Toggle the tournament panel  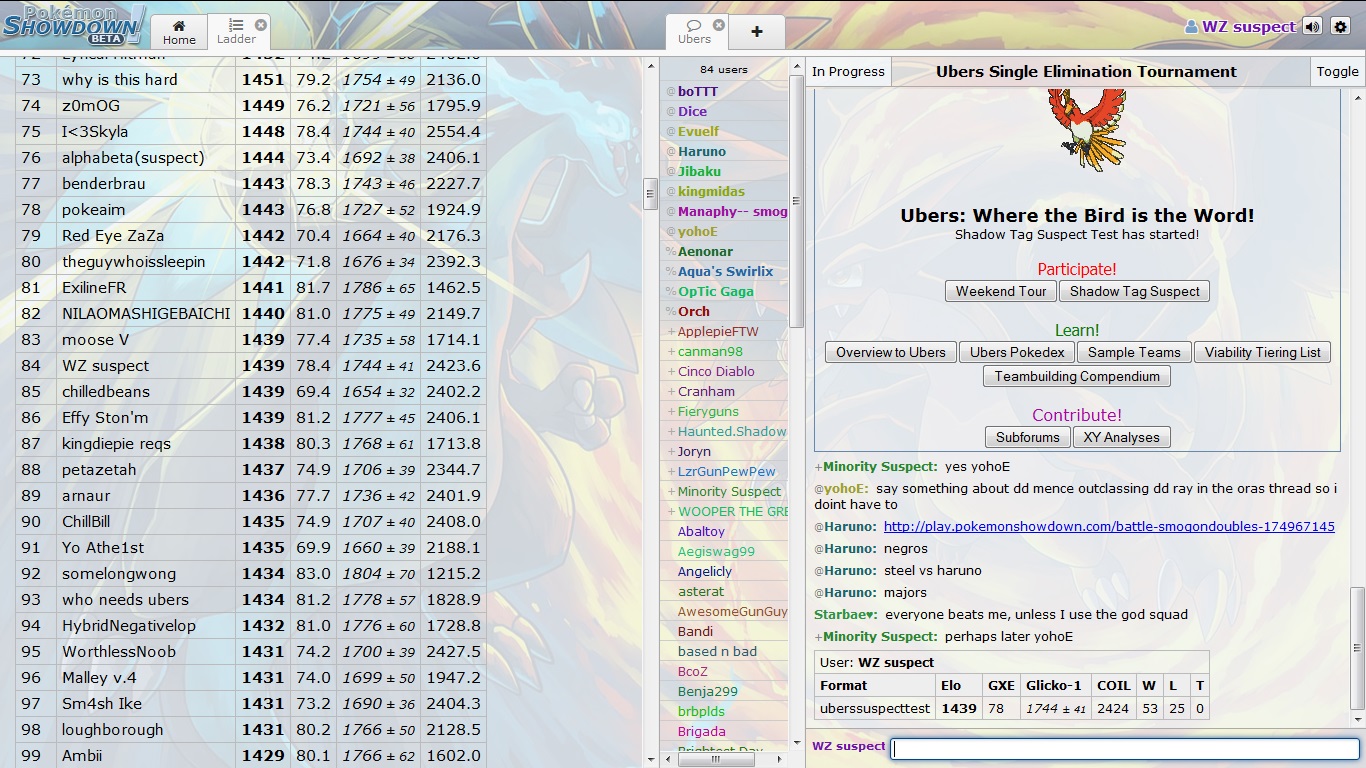click(x=1337, y=71)
